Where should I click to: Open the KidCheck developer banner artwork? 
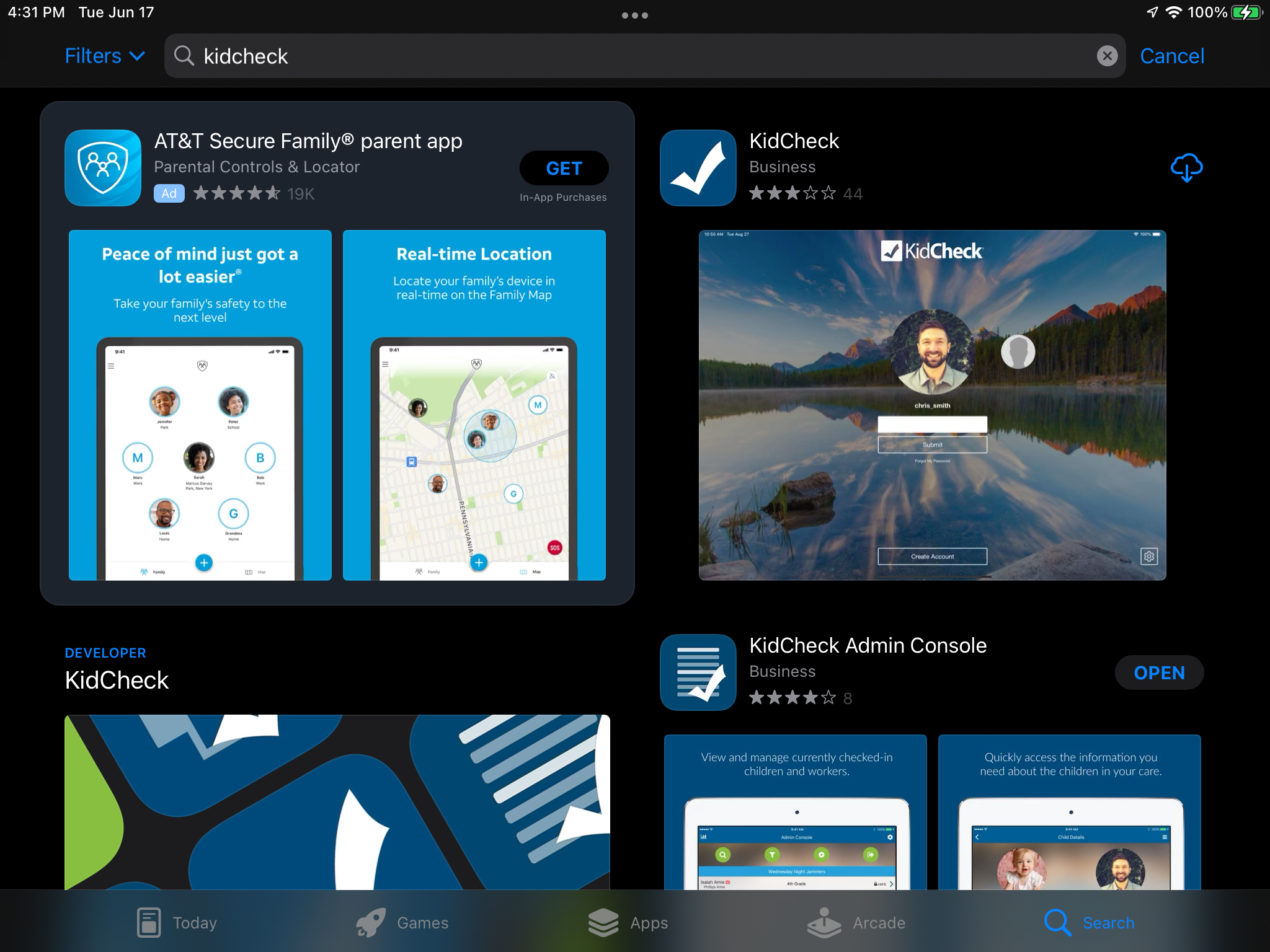coord(337,802)
